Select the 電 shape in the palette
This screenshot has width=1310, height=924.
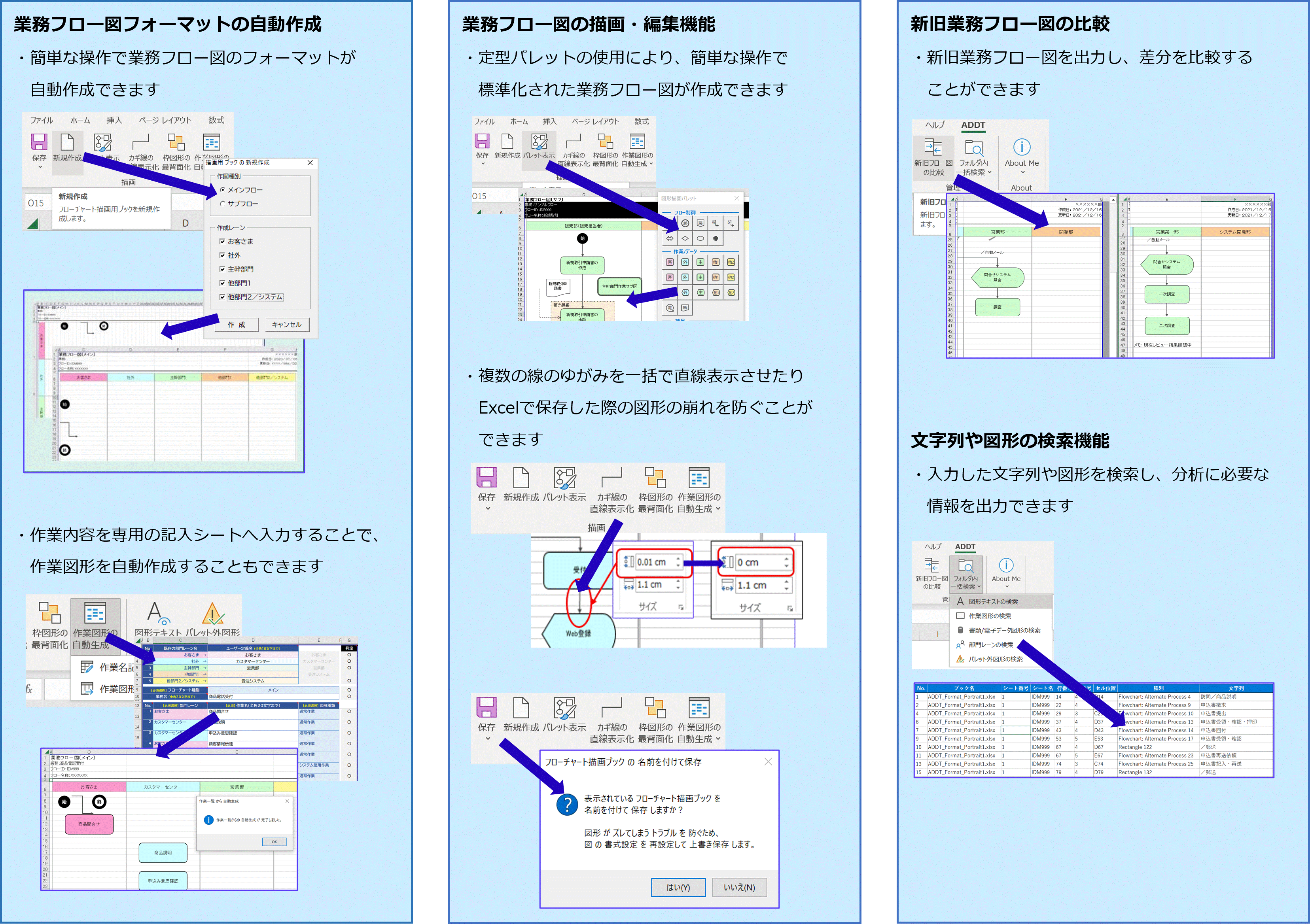point(670,308)
